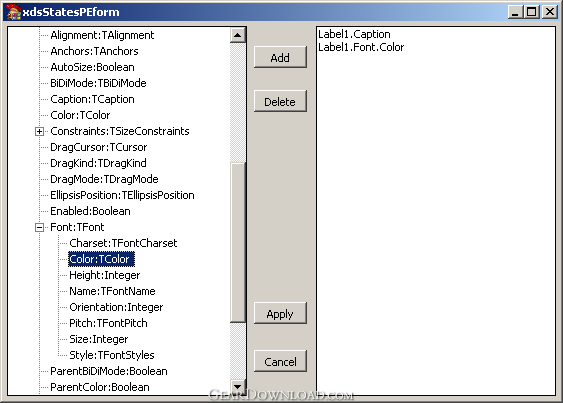
Task: Select the ParentColor:Boolean property
Action: coord(100,387)
